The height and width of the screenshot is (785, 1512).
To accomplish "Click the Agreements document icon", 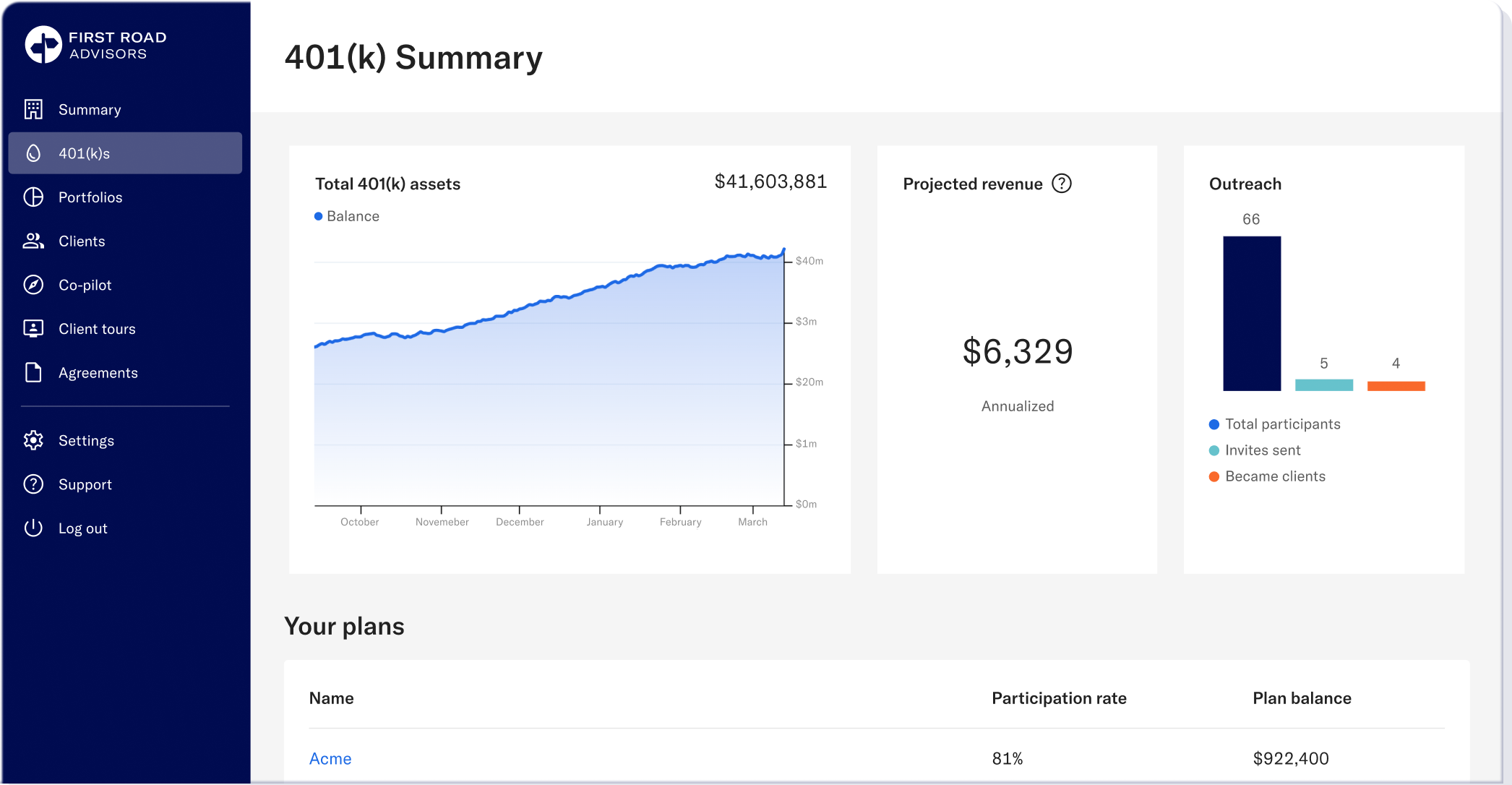I will click(x=33, y=372).
